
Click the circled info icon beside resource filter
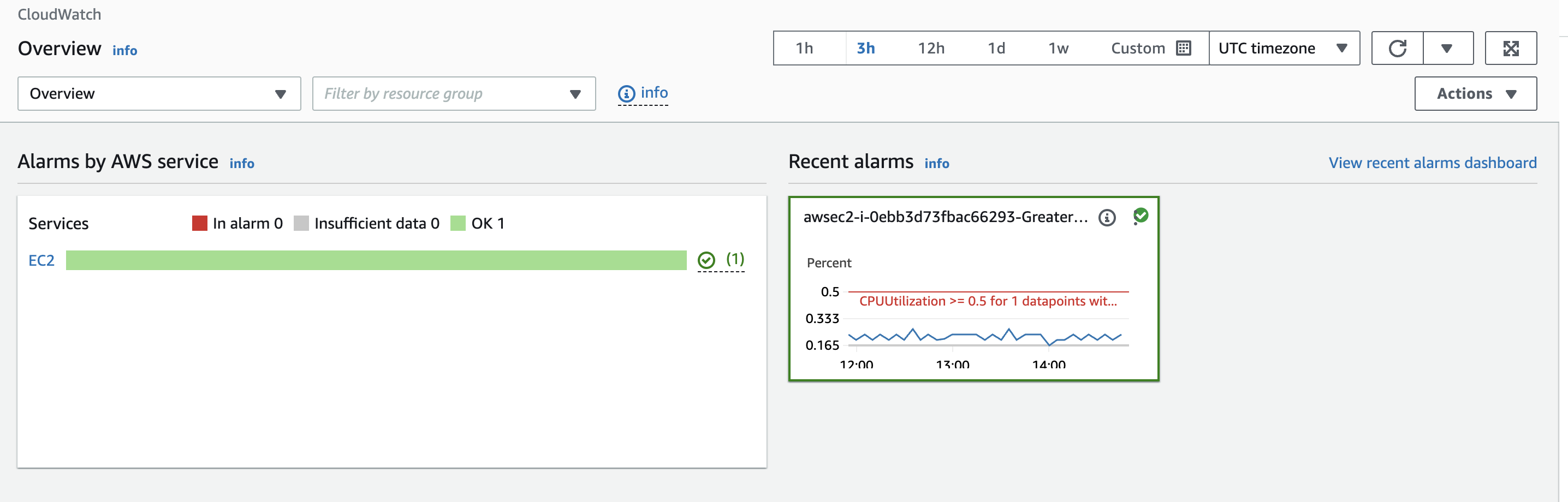[626, 94]
